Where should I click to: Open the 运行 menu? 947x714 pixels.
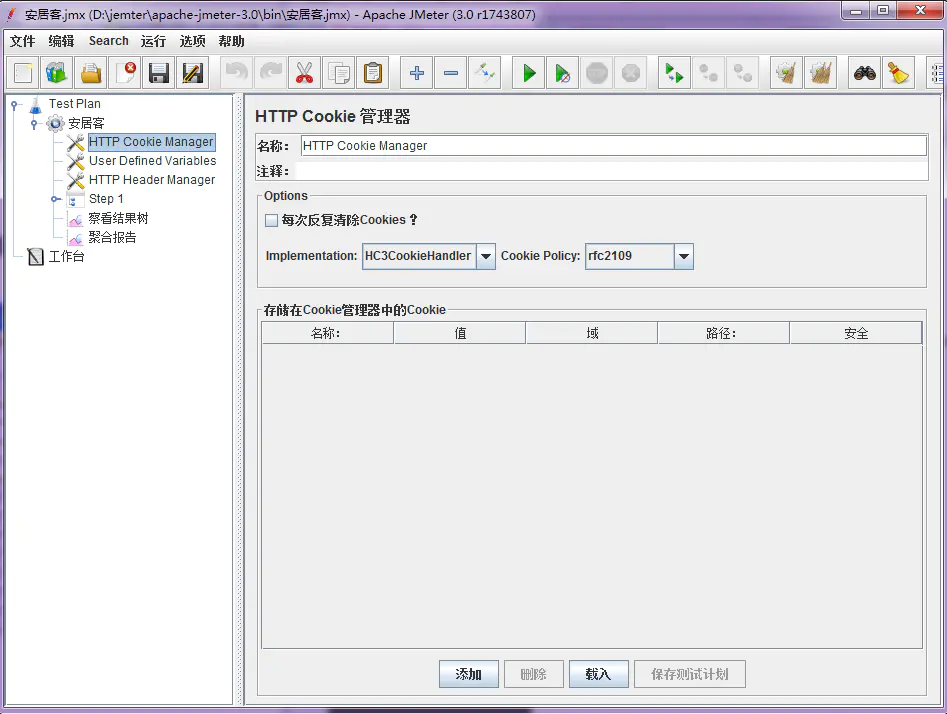153,41
